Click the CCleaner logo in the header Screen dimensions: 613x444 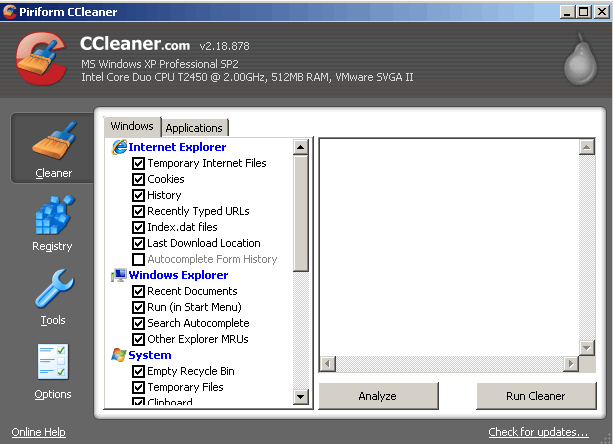tap(41, 59)
